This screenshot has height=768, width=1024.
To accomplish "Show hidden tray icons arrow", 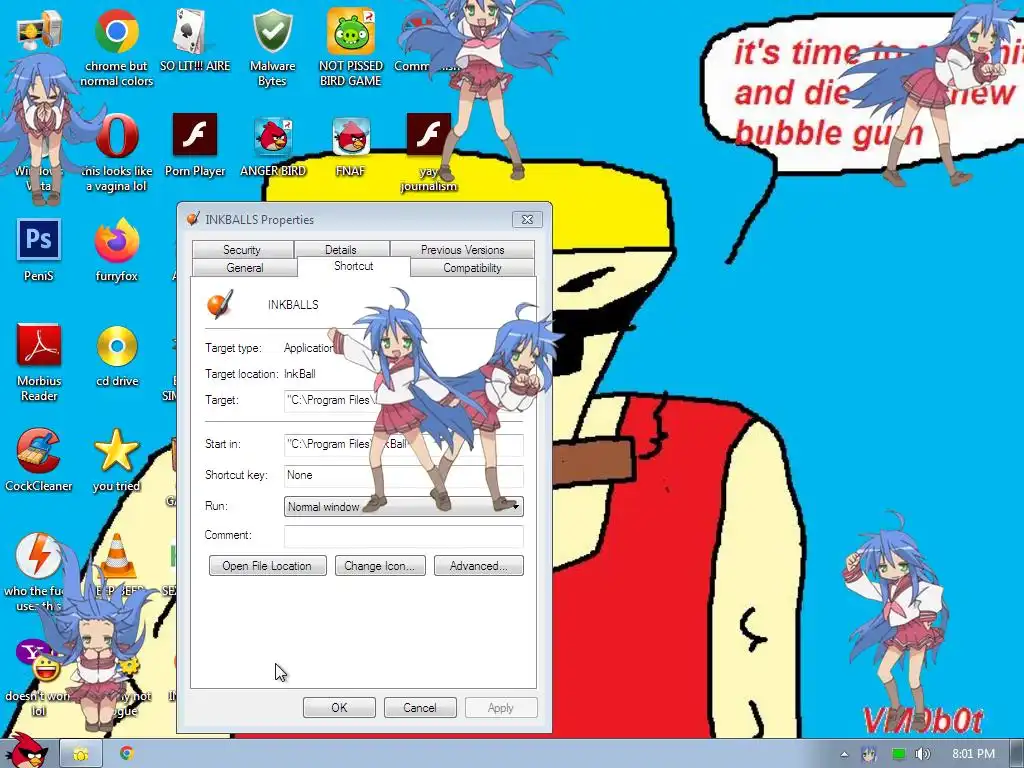I will pos(844,754).
